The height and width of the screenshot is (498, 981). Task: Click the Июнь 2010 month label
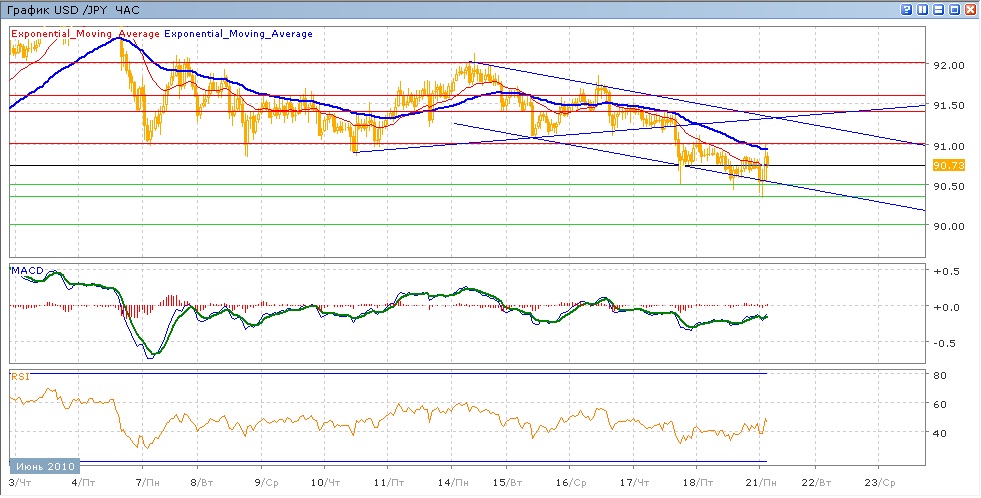44,466
